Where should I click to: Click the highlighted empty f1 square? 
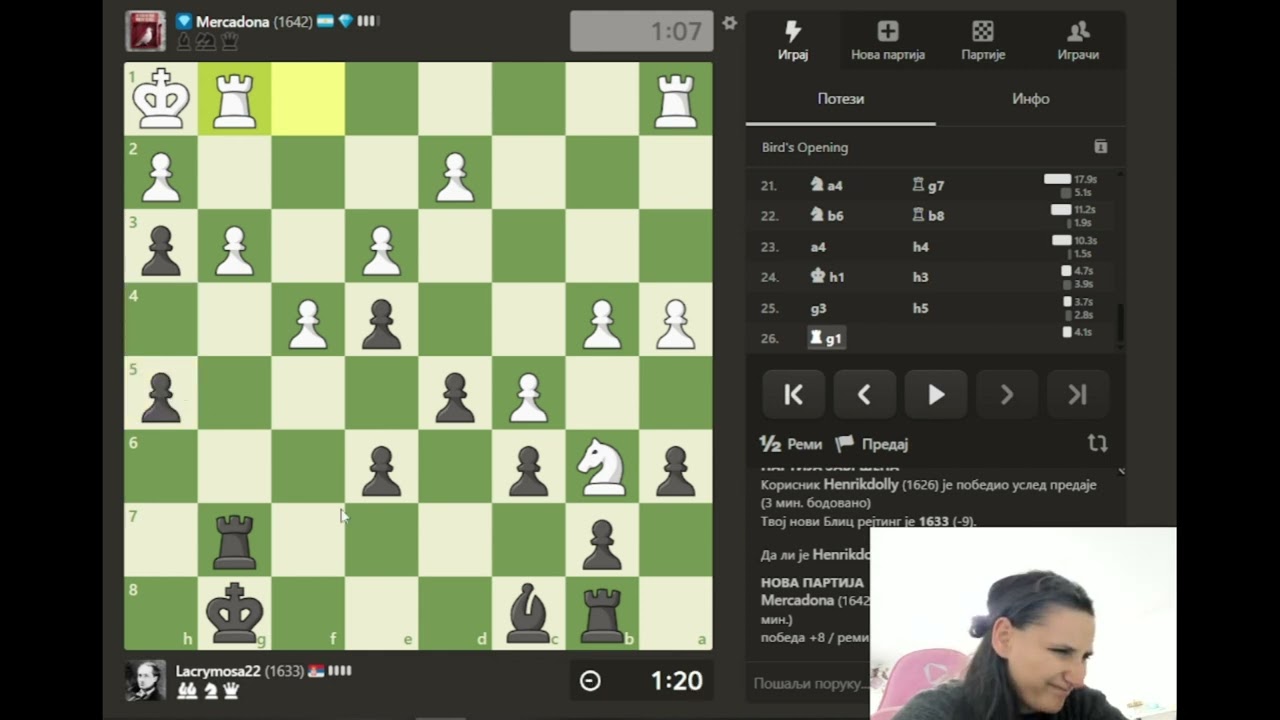pyautogui.click(x=308, y=99)
